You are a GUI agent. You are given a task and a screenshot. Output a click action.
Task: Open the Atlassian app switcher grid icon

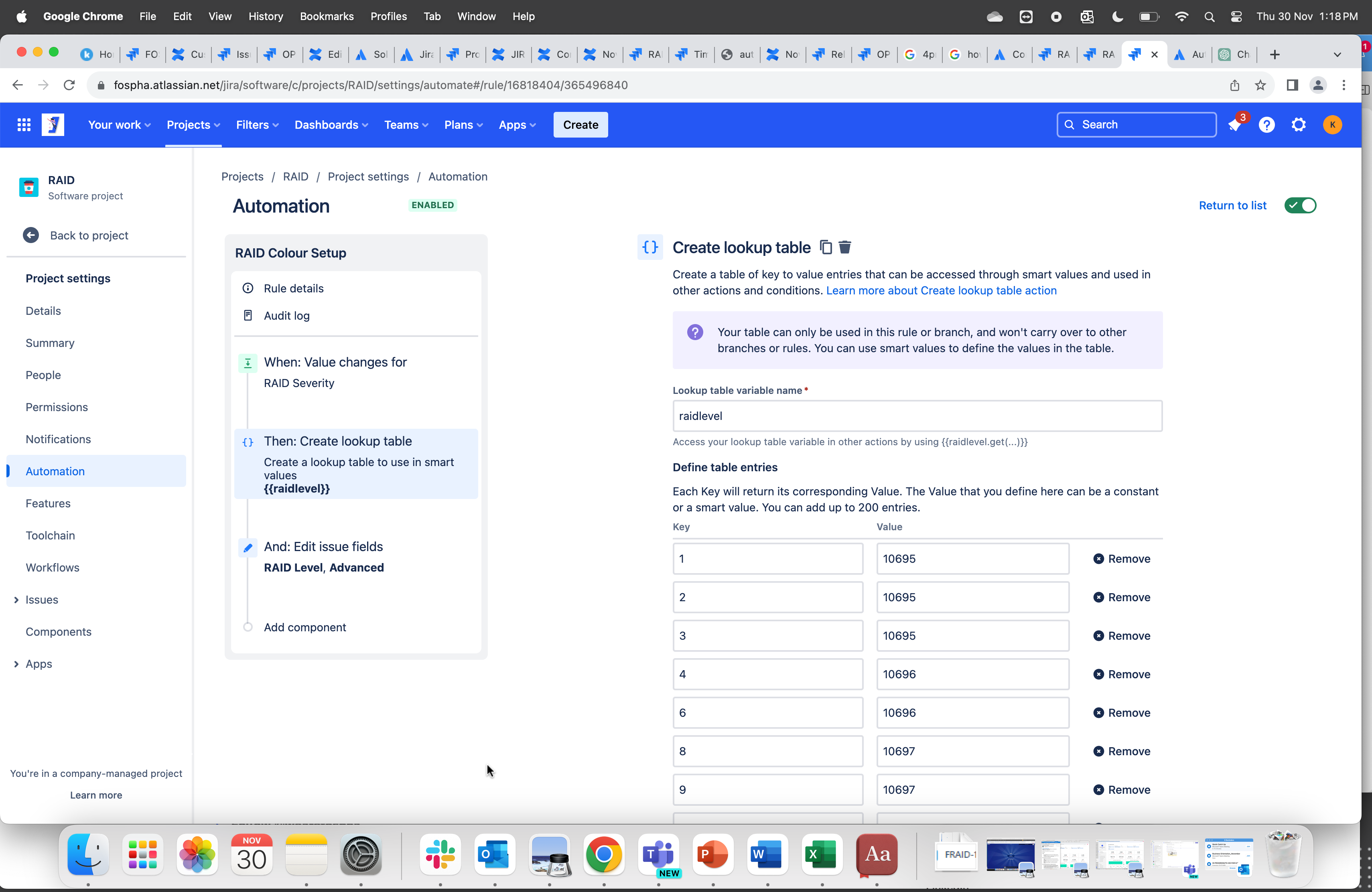[x=24, y=124]
